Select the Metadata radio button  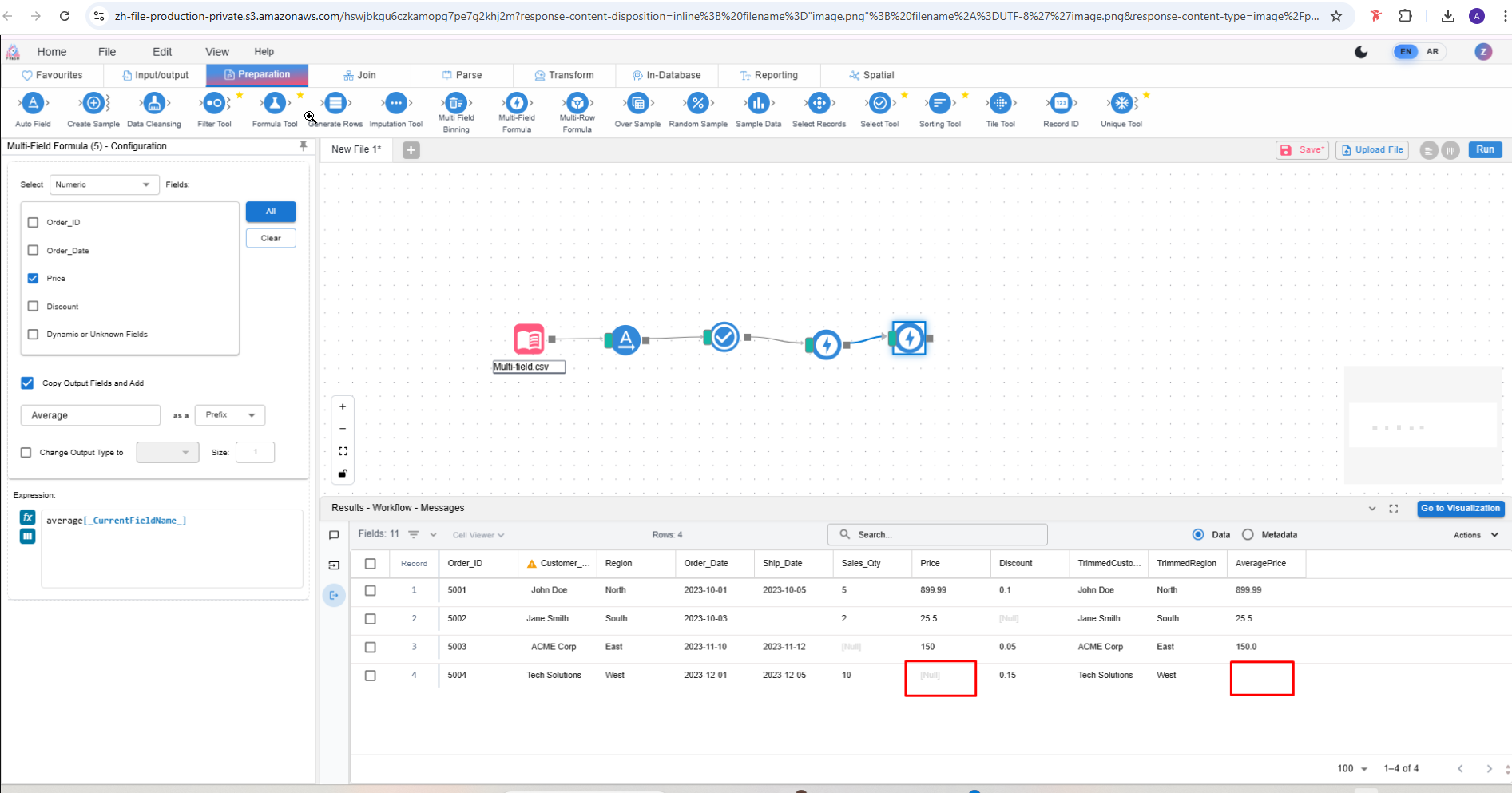(x=1248, y=535)
